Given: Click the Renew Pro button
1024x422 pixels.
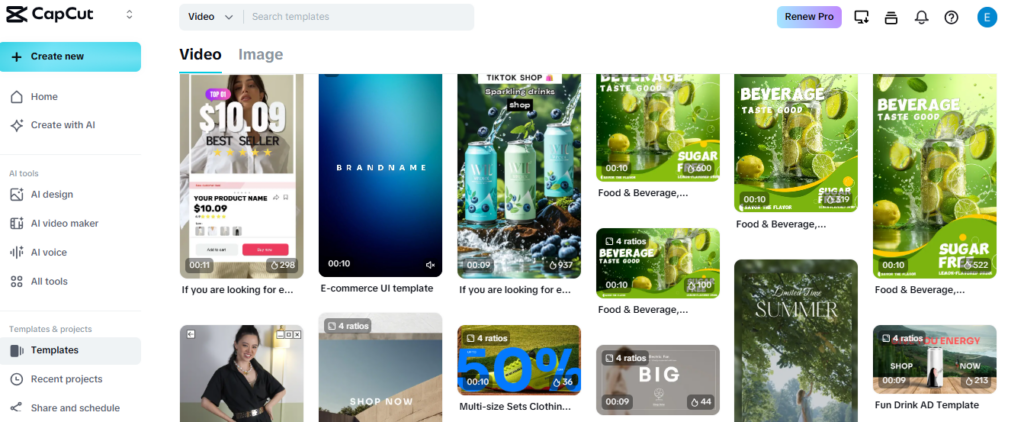Looking at the screenshot, I should pos(809,17).
